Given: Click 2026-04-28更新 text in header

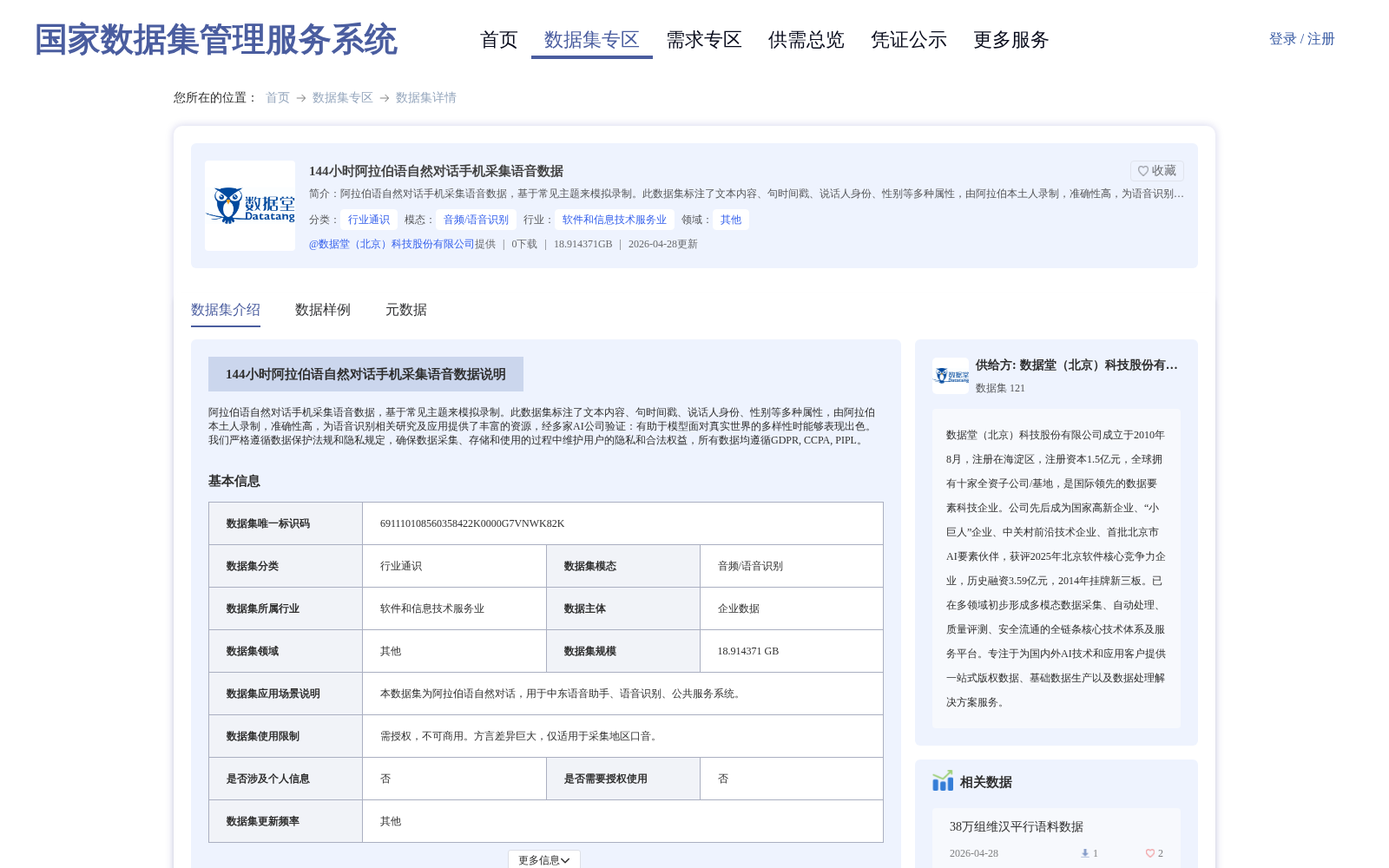Looking at the screenshot, I should tap(663, 244).
